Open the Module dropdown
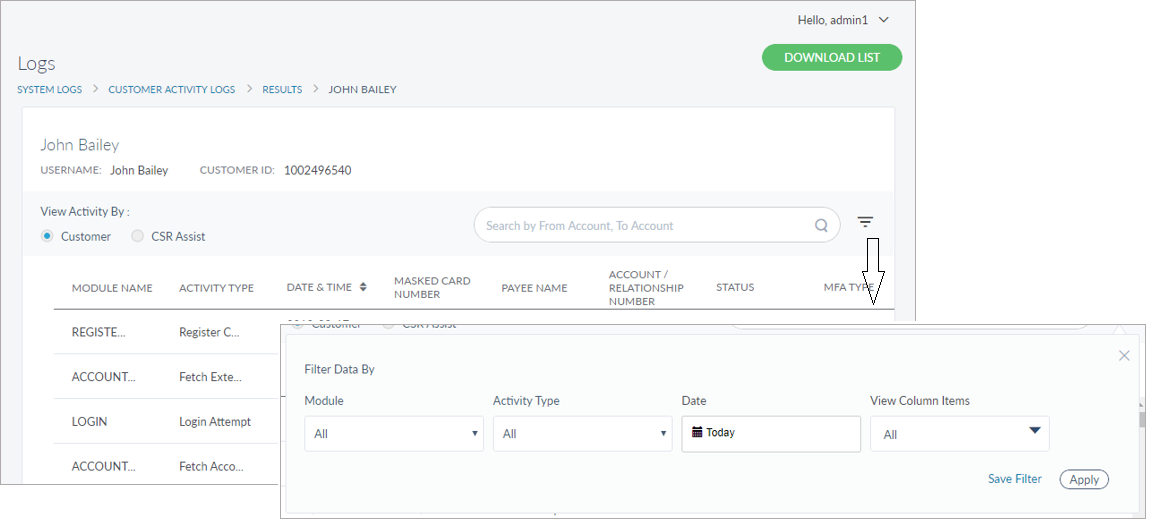This screenshot has height=528, width=1155. (x=393, y=434)
